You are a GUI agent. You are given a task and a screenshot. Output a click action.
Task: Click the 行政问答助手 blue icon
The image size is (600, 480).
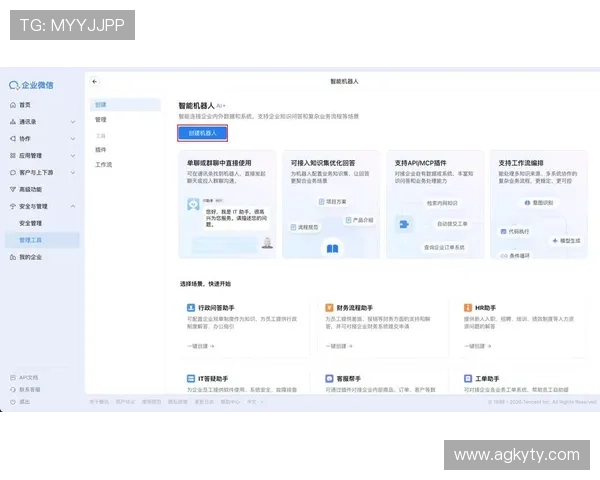191,308
